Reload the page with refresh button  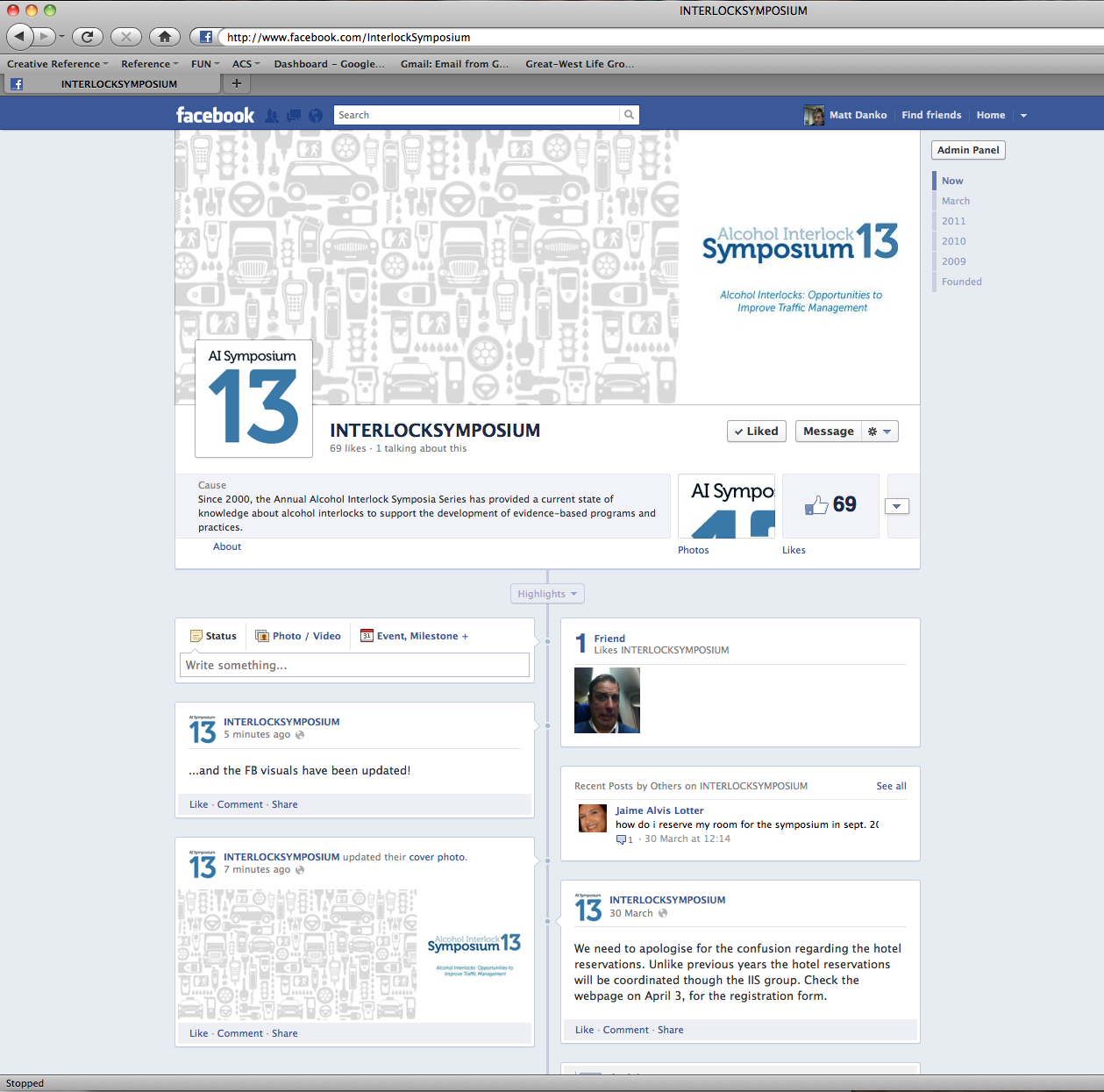[x=87, y=37]
